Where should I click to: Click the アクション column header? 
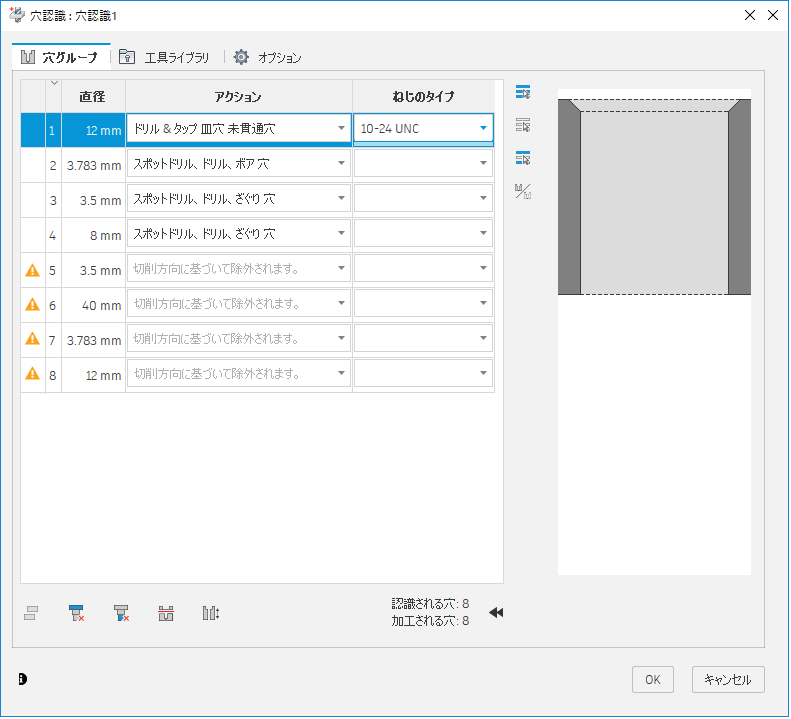(x=238, y=96)
